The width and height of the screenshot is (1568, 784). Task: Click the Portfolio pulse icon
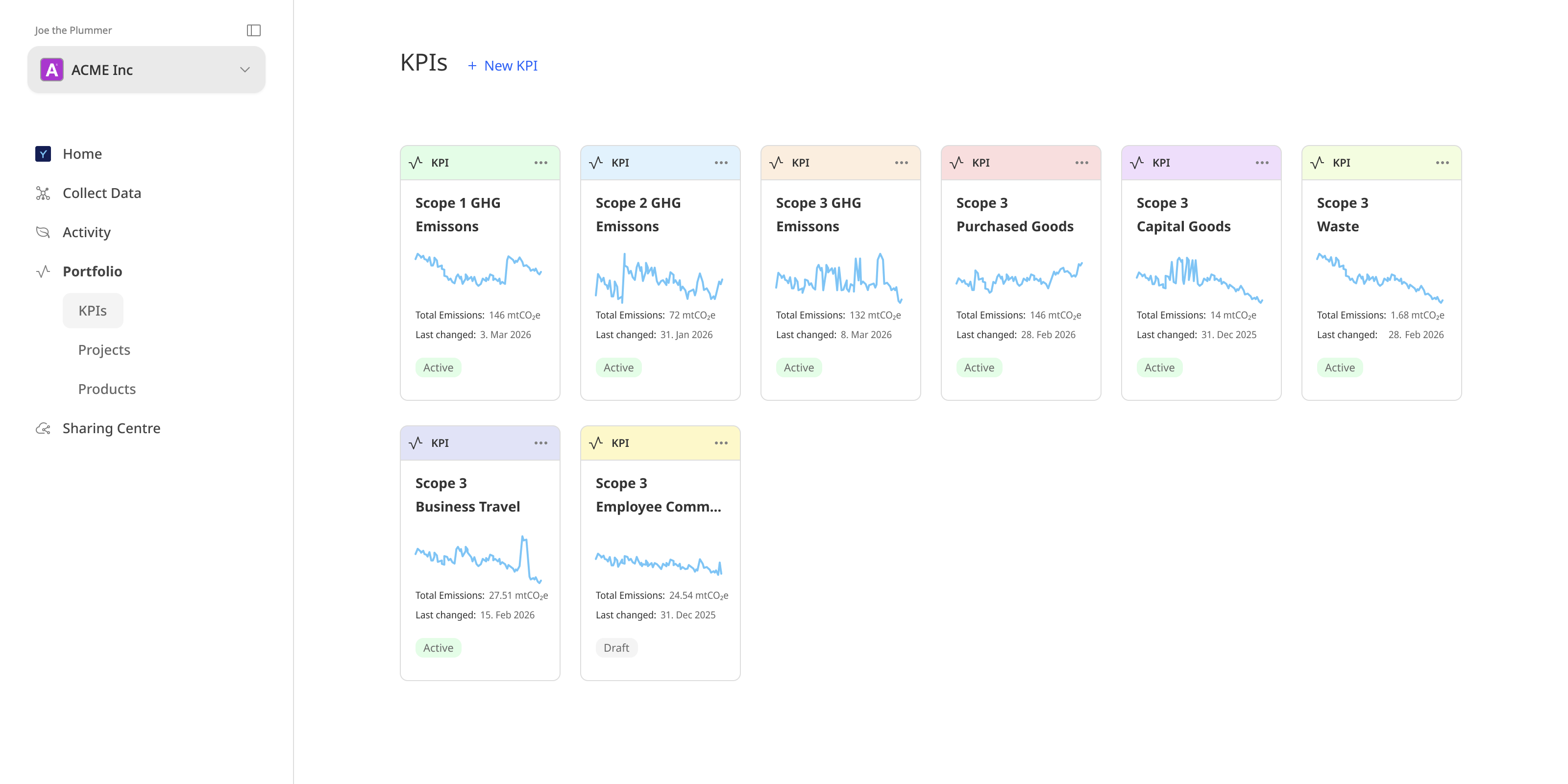pos(43,271)
